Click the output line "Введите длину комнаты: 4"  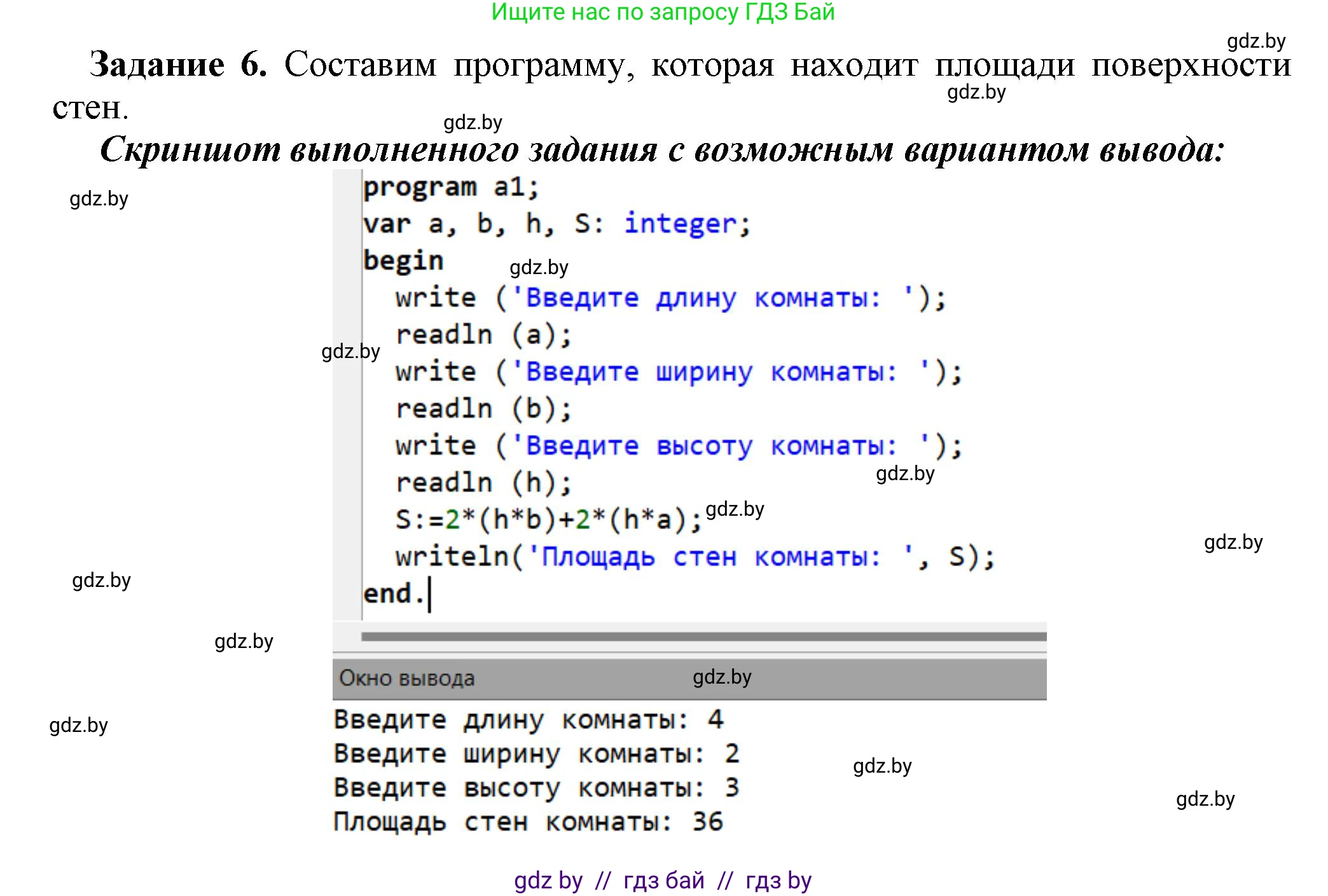(x=528, y=719)
